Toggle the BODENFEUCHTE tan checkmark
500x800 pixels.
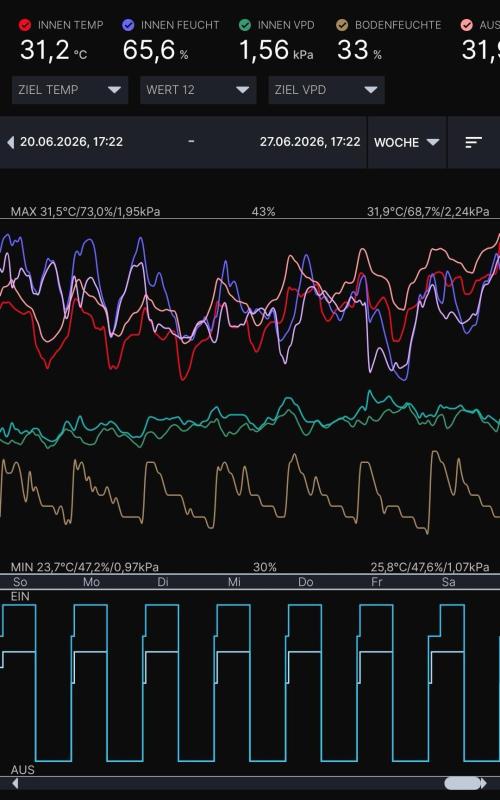pos(342,24)
